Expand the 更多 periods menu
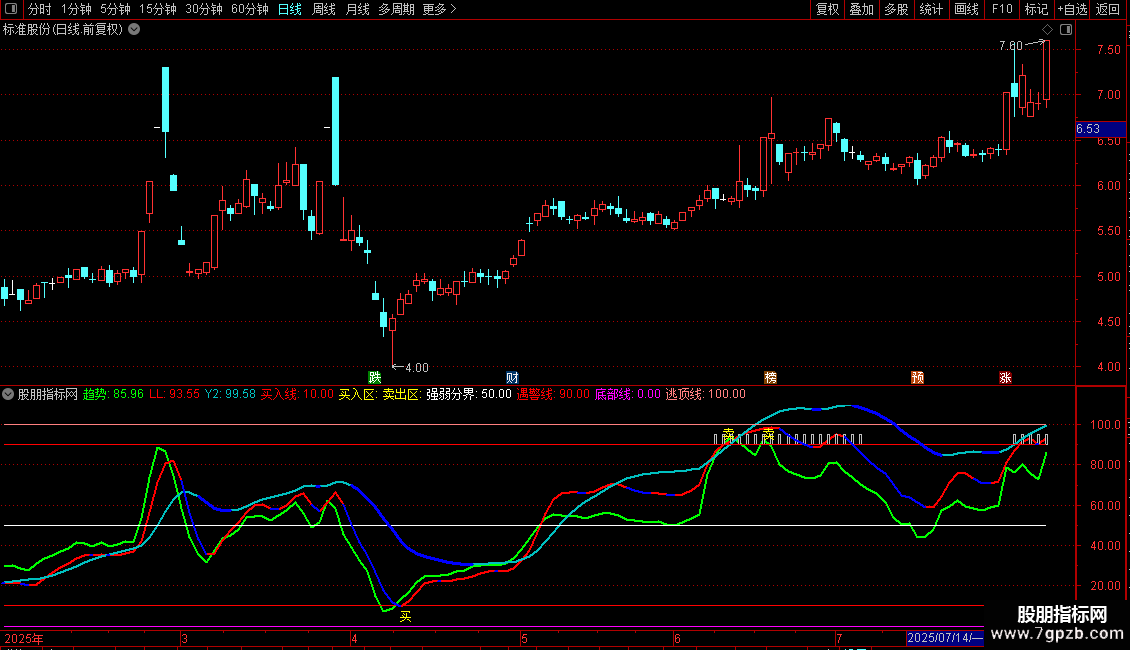This screenshot has width=1130, height=650. click(x=439, y=9)
